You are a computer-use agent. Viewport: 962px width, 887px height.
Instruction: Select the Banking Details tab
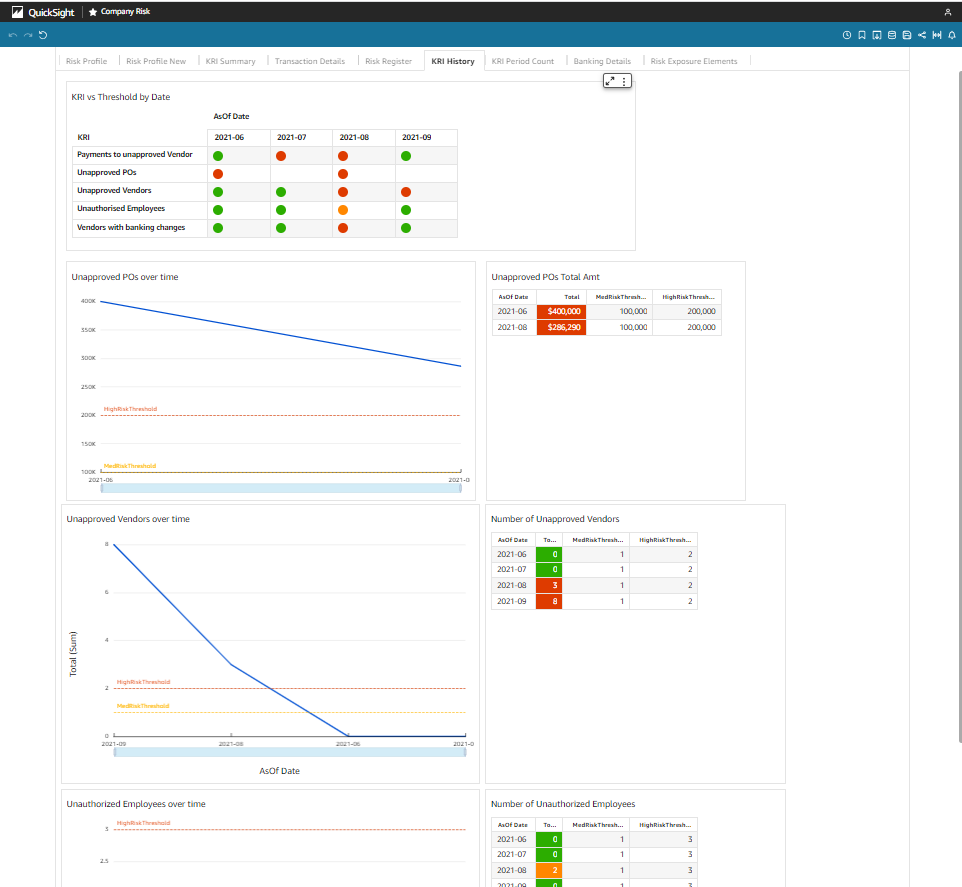pyautogui.click(x=602, y=61)
